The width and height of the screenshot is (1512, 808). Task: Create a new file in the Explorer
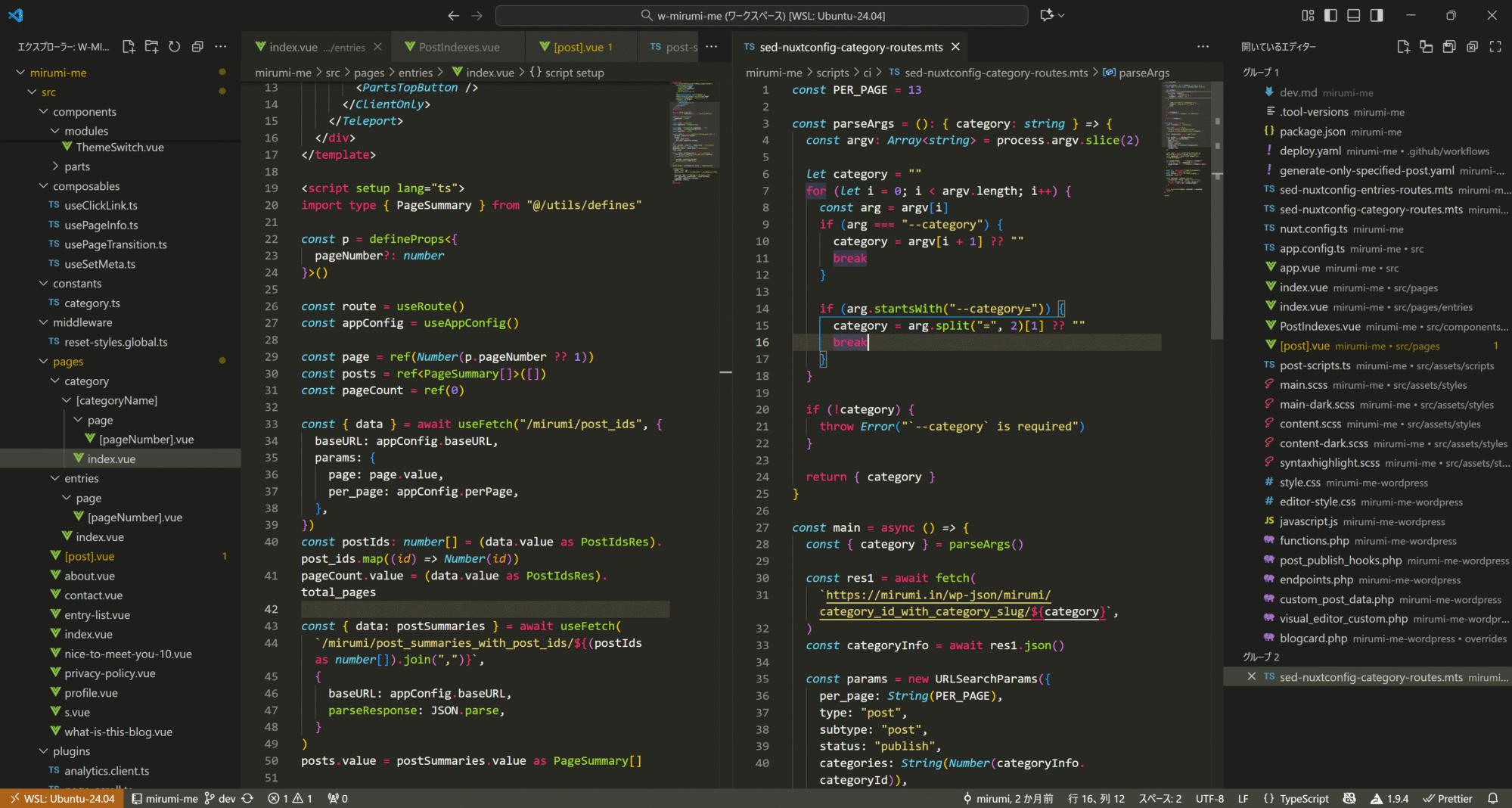[x=128, y=46]
